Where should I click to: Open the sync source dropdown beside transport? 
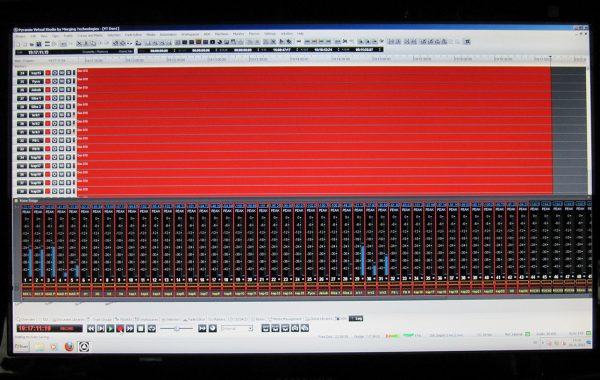237,328
